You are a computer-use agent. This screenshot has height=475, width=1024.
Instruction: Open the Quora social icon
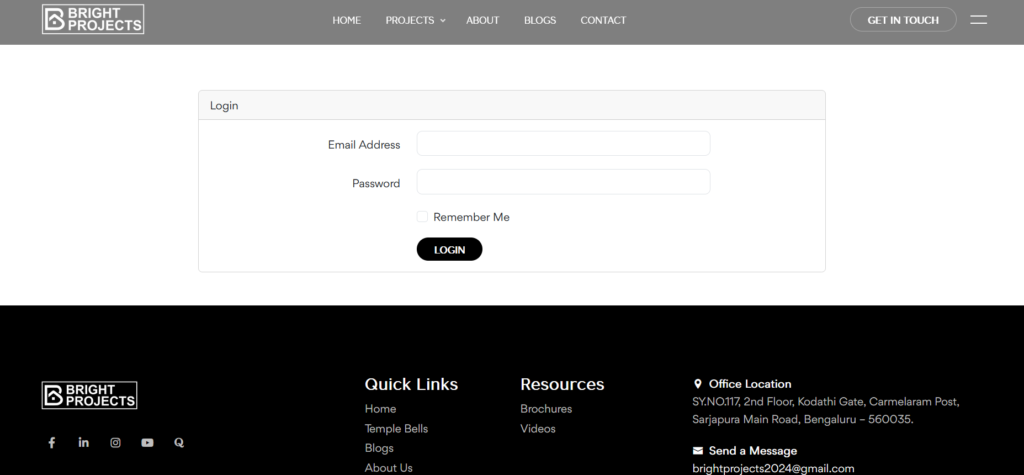click(179, 442)
